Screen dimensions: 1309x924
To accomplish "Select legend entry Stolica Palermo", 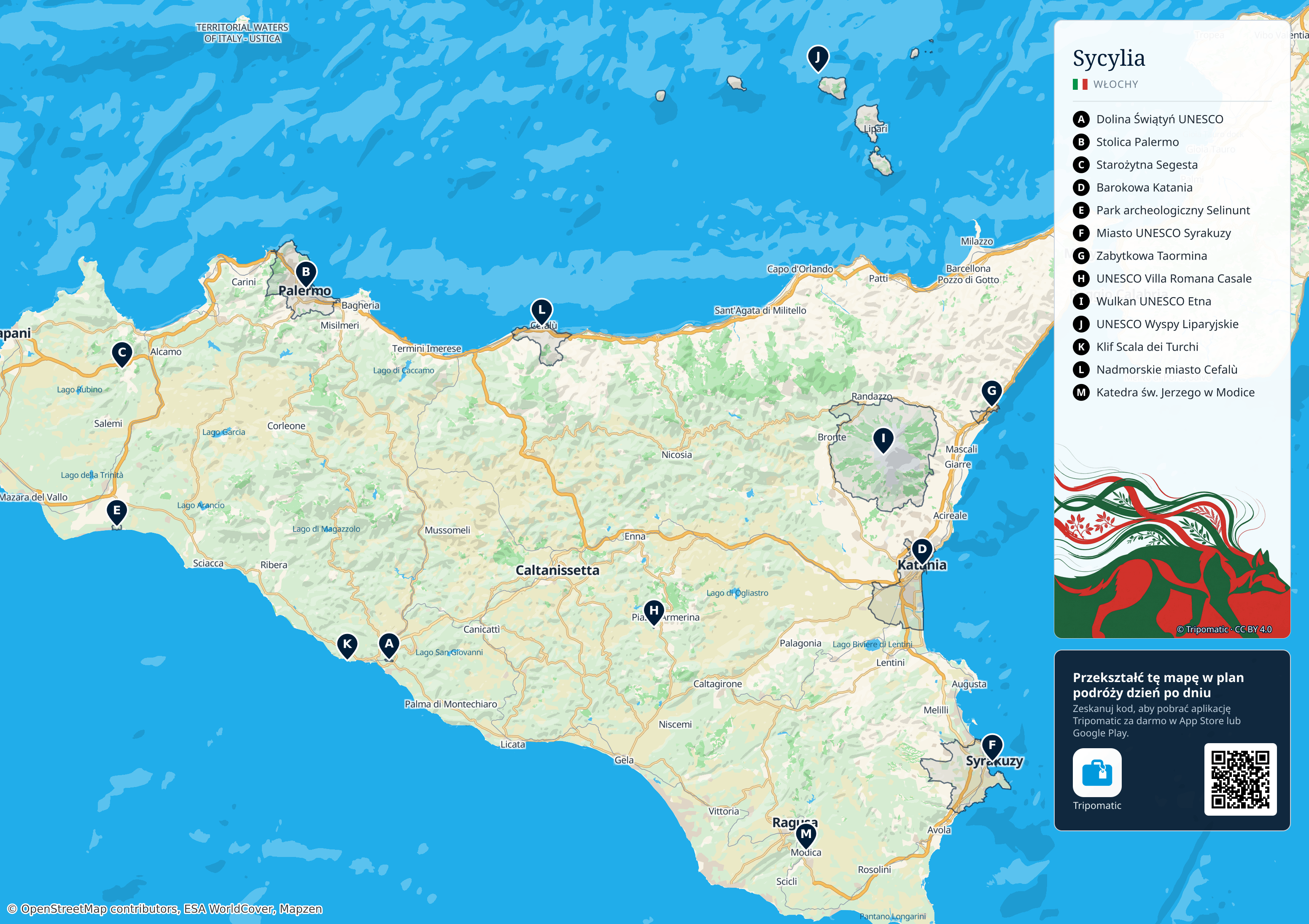I will [1137, 142].
